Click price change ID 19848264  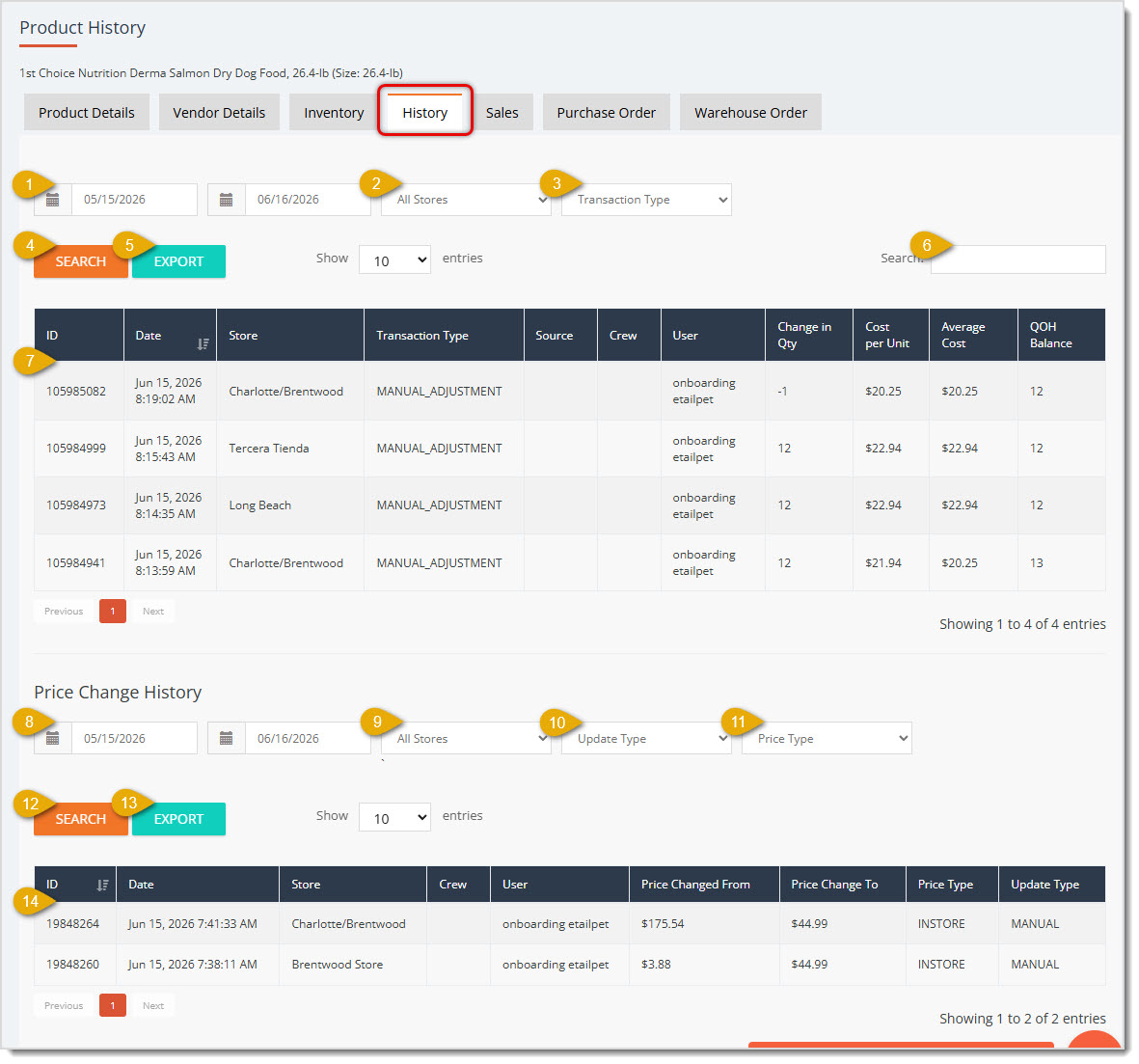point(72,924)
